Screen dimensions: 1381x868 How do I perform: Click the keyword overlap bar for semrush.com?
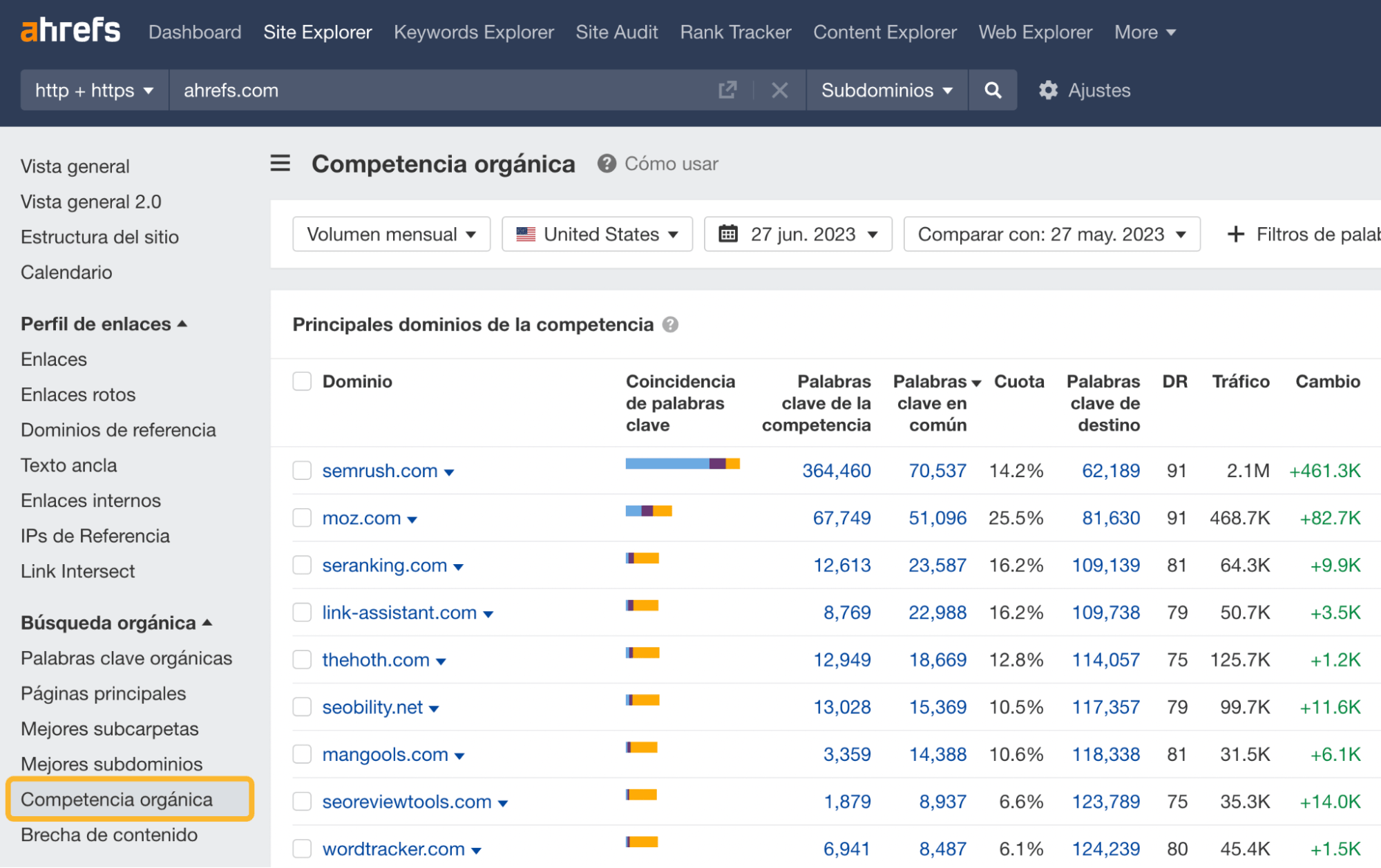point(680,463)
